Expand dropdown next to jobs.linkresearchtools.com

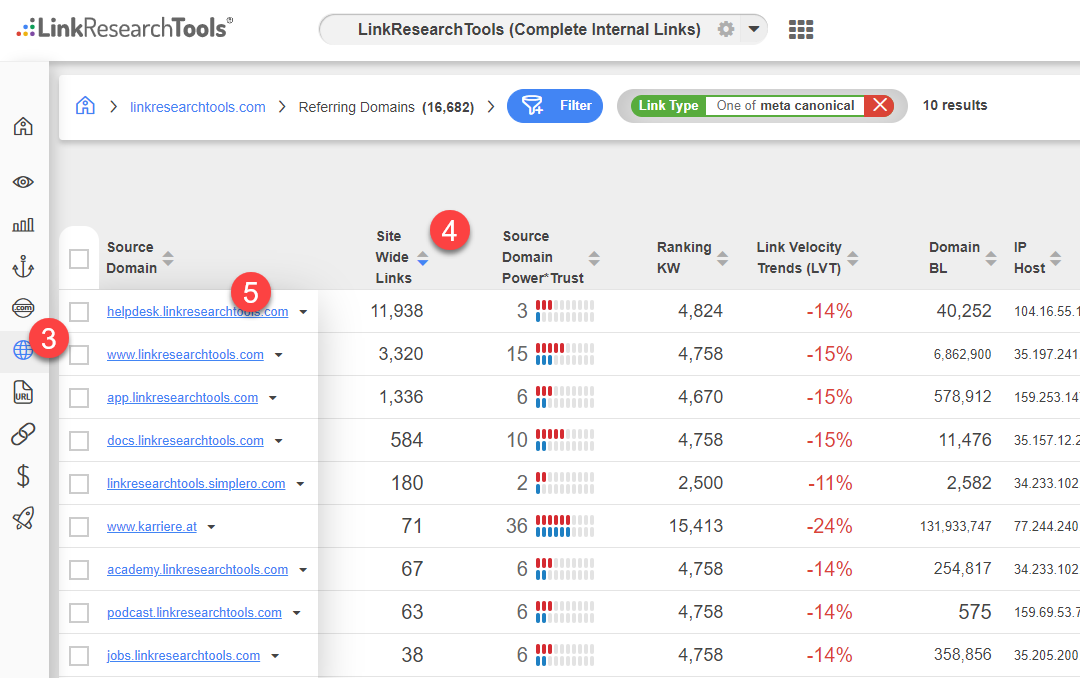[x=275, y=656]
